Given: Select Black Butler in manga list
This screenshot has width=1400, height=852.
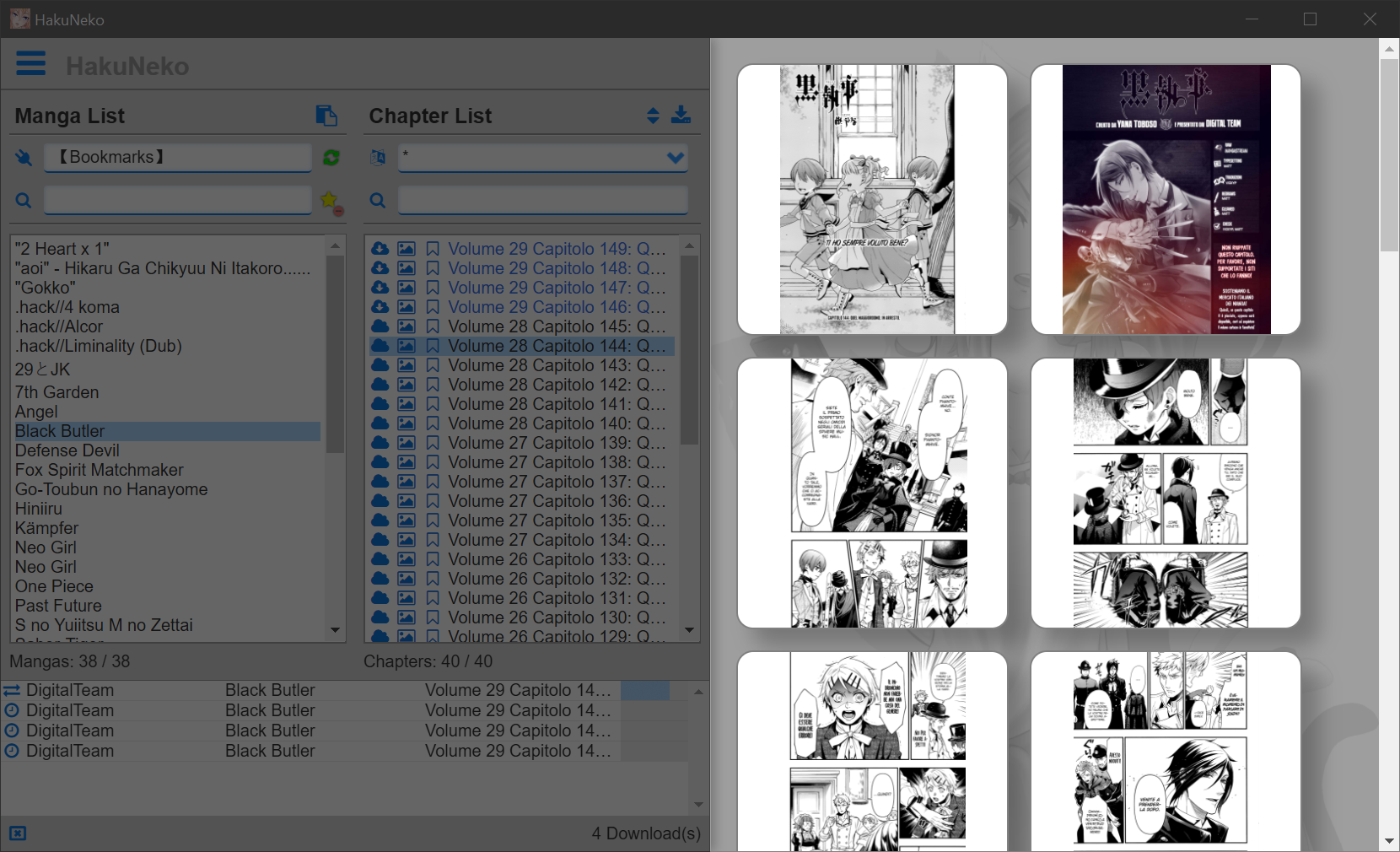Looking at the screenshot, I should (x=166, y=431).
